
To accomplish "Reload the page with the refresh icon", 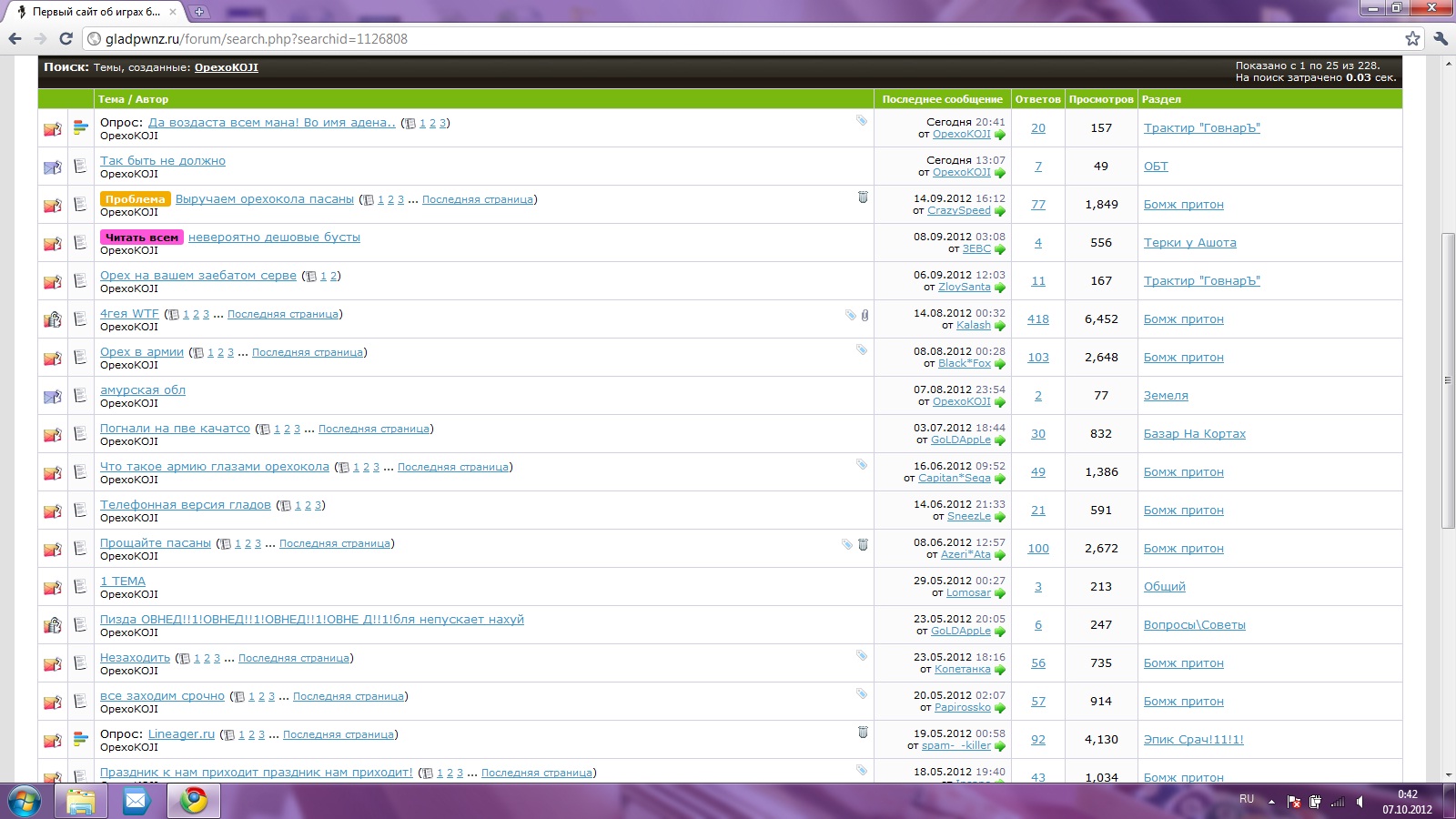I will (66, 38).
